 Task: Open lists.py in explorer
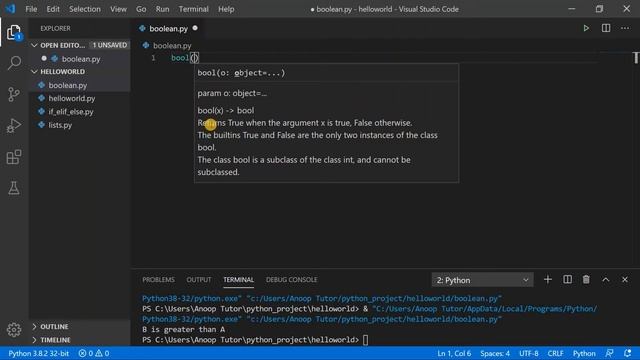(60, 125)
